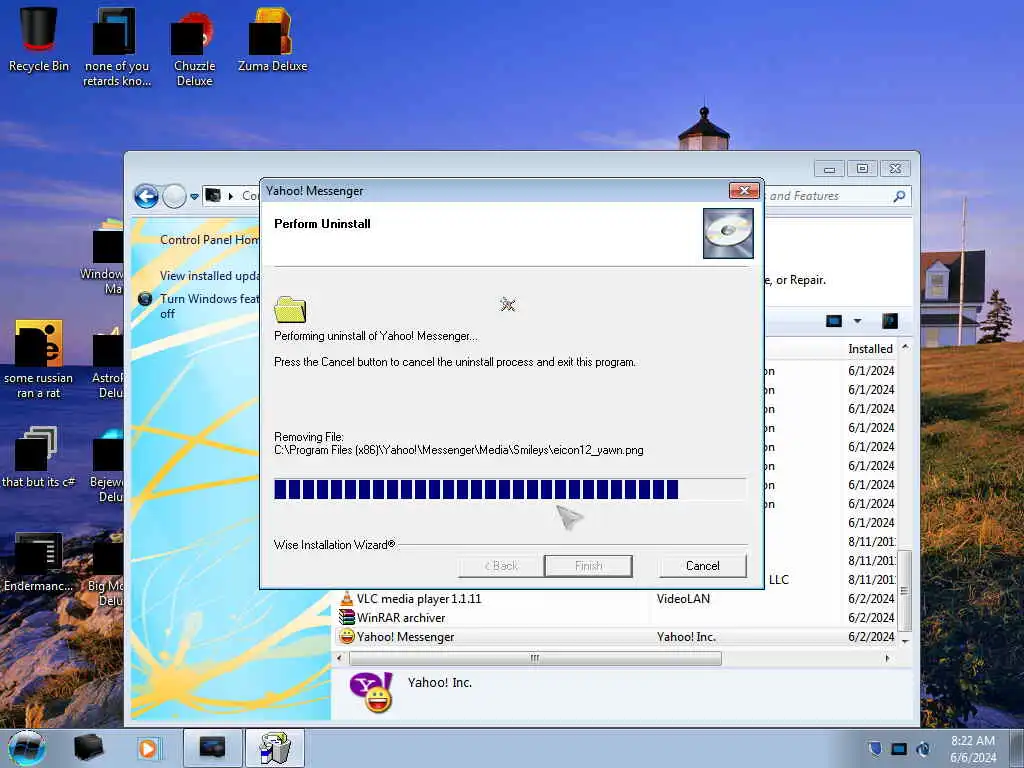Open the 'some russian ran a rat' desktop icon
Viewport: 1024px width, 768px height.
pyautogui.click(x=39, y=359)
